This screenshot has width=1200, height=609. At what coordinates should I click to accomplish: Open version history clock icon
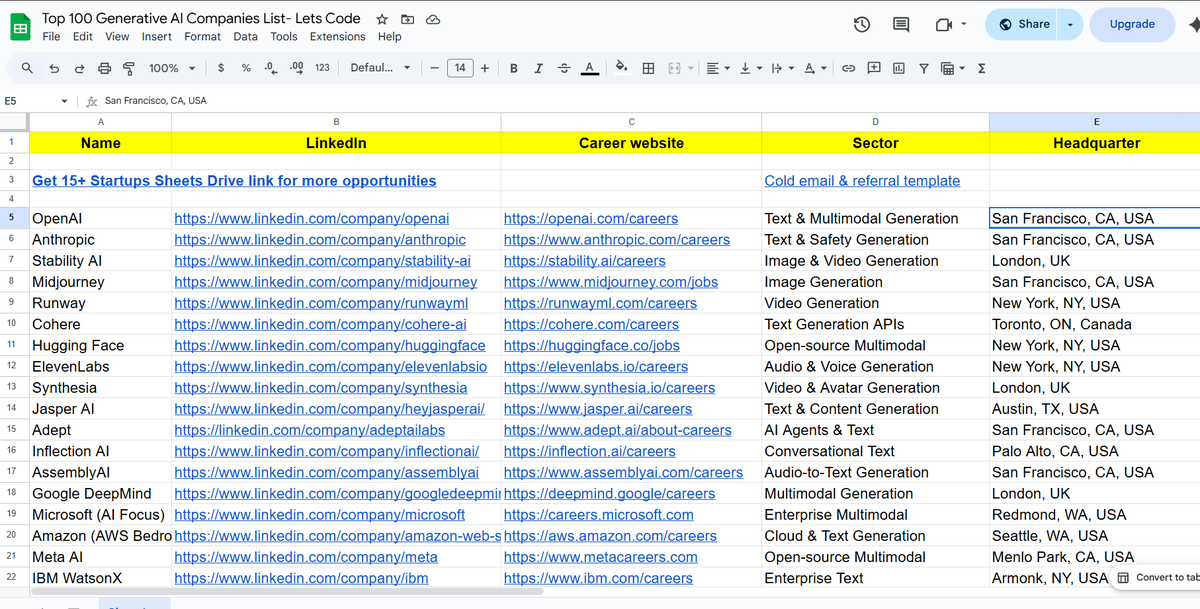tap(862, 24)
